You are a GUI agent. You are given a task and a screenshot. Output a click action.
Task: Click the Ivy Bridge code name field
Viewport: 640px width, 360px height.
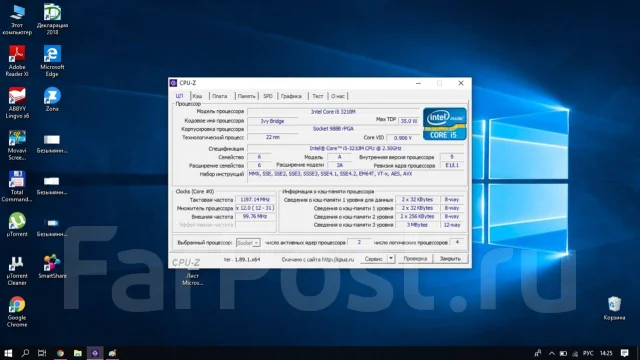point(272,121)
